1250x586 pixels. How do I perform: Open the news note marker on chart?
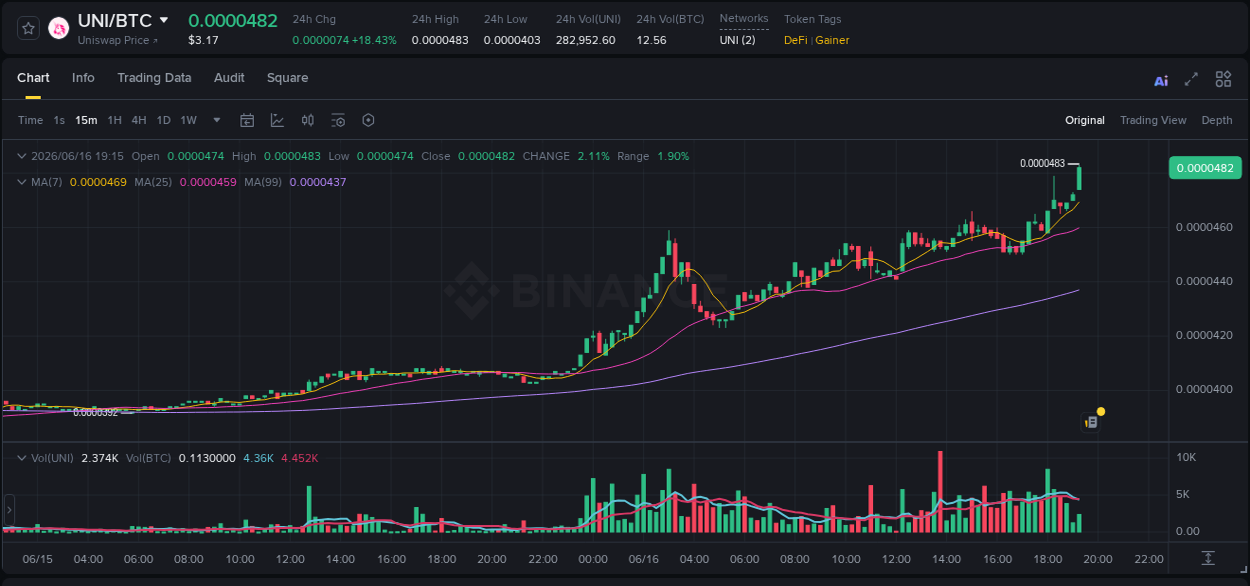point(1092,422)
